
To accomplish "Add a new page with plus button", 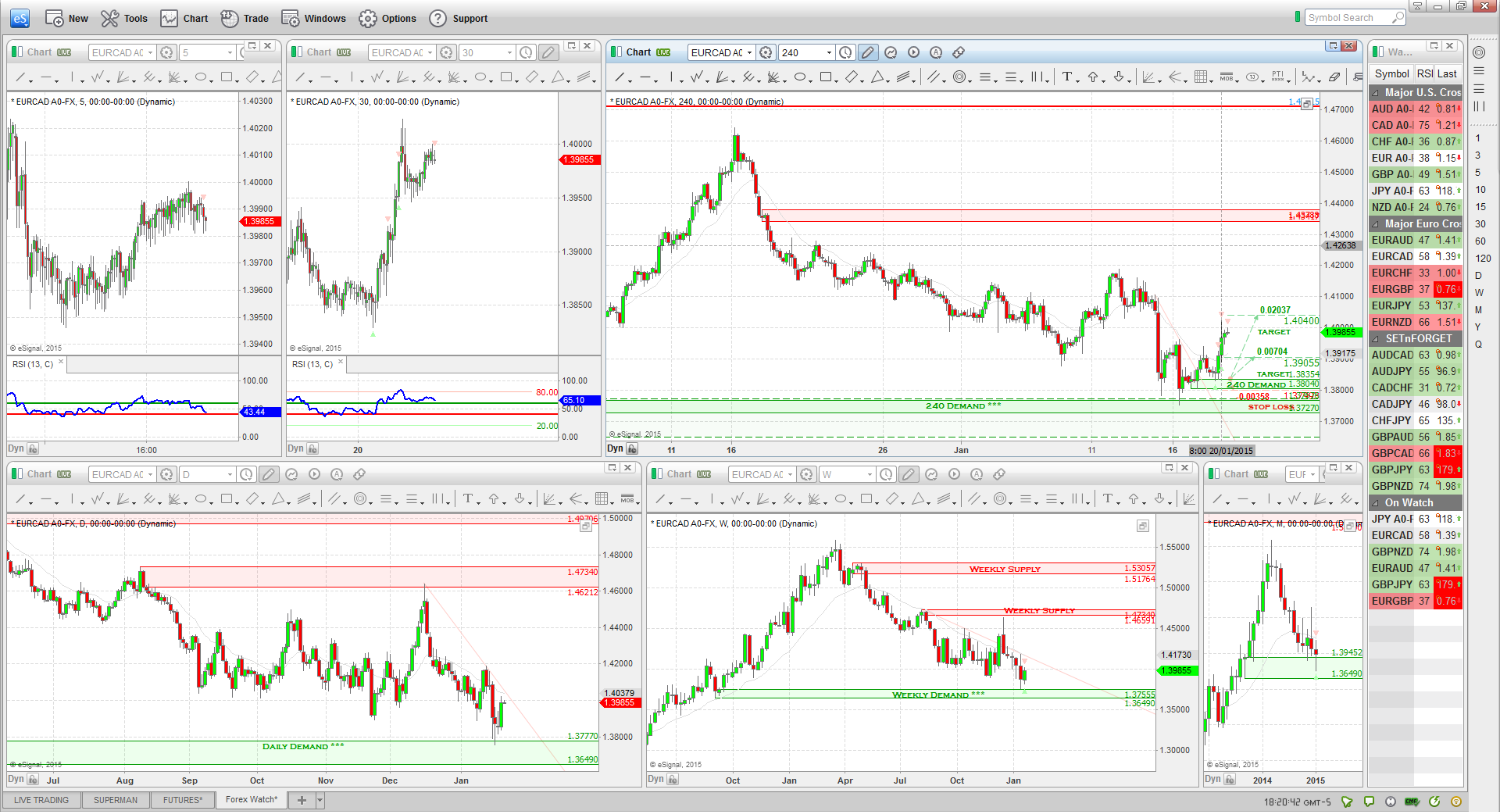I will point(302,800).
